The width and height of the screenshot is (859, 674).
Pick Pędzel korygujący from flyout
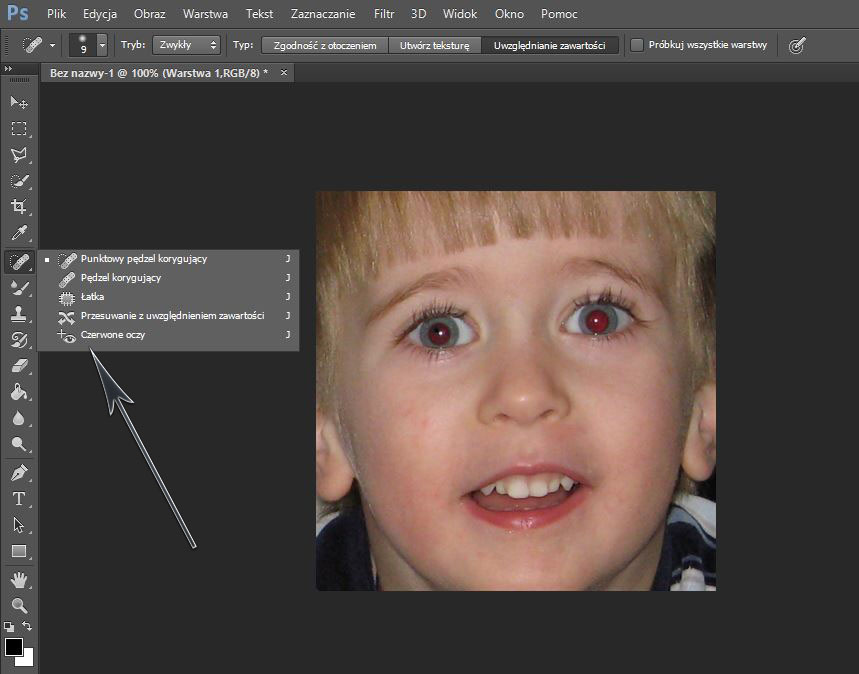tap(168, 278)
